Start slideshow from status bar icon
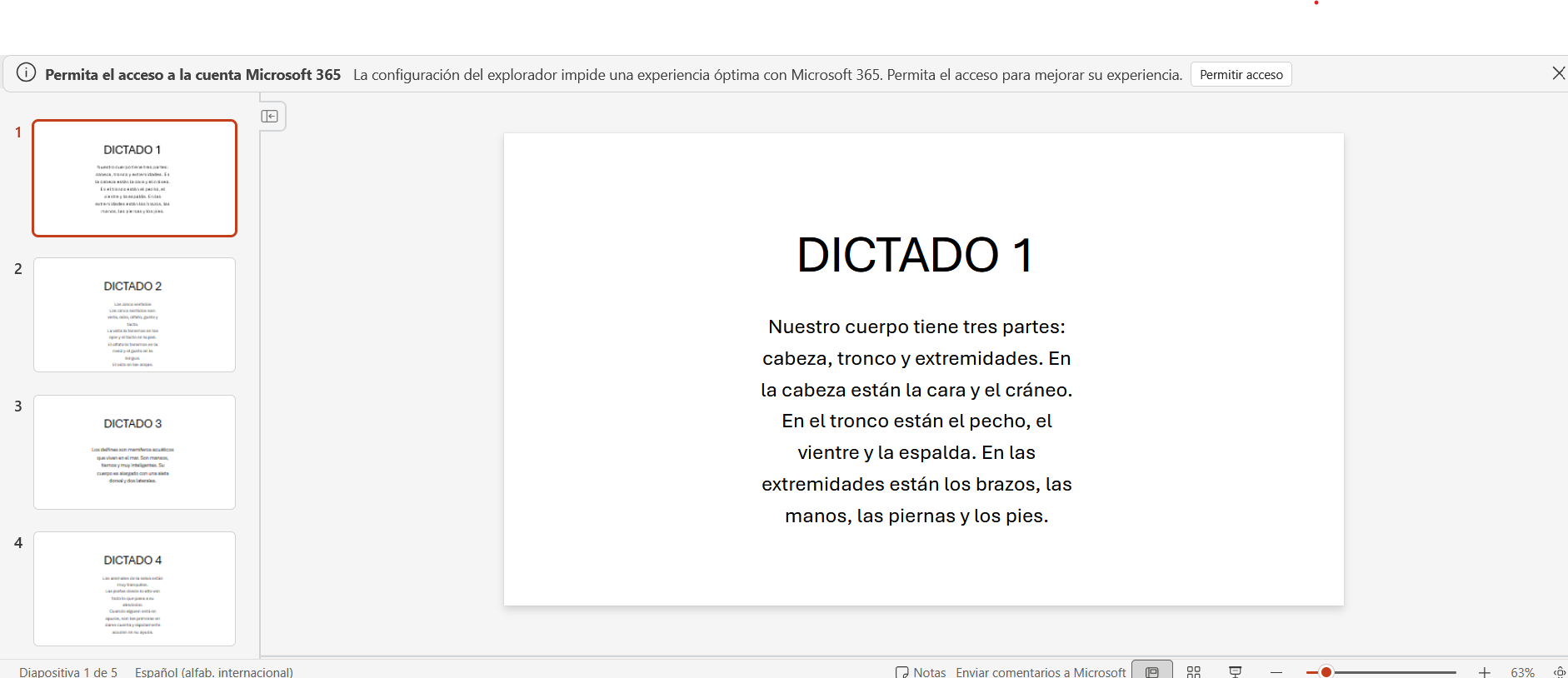1568x678 pixels. (1236, 671)
